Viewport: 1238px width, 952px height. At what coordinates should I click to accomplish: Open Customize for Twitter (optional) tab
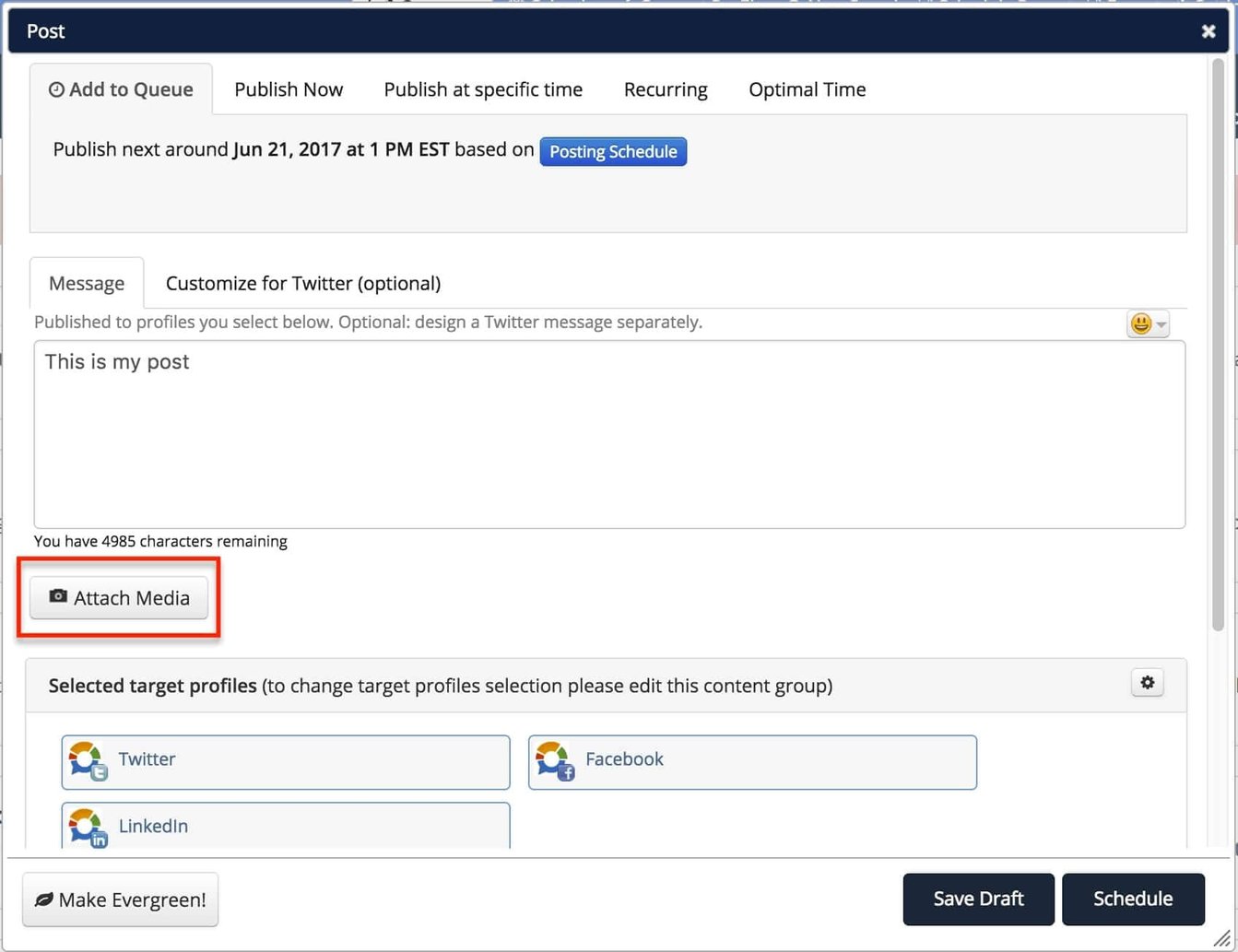(303, 283)
